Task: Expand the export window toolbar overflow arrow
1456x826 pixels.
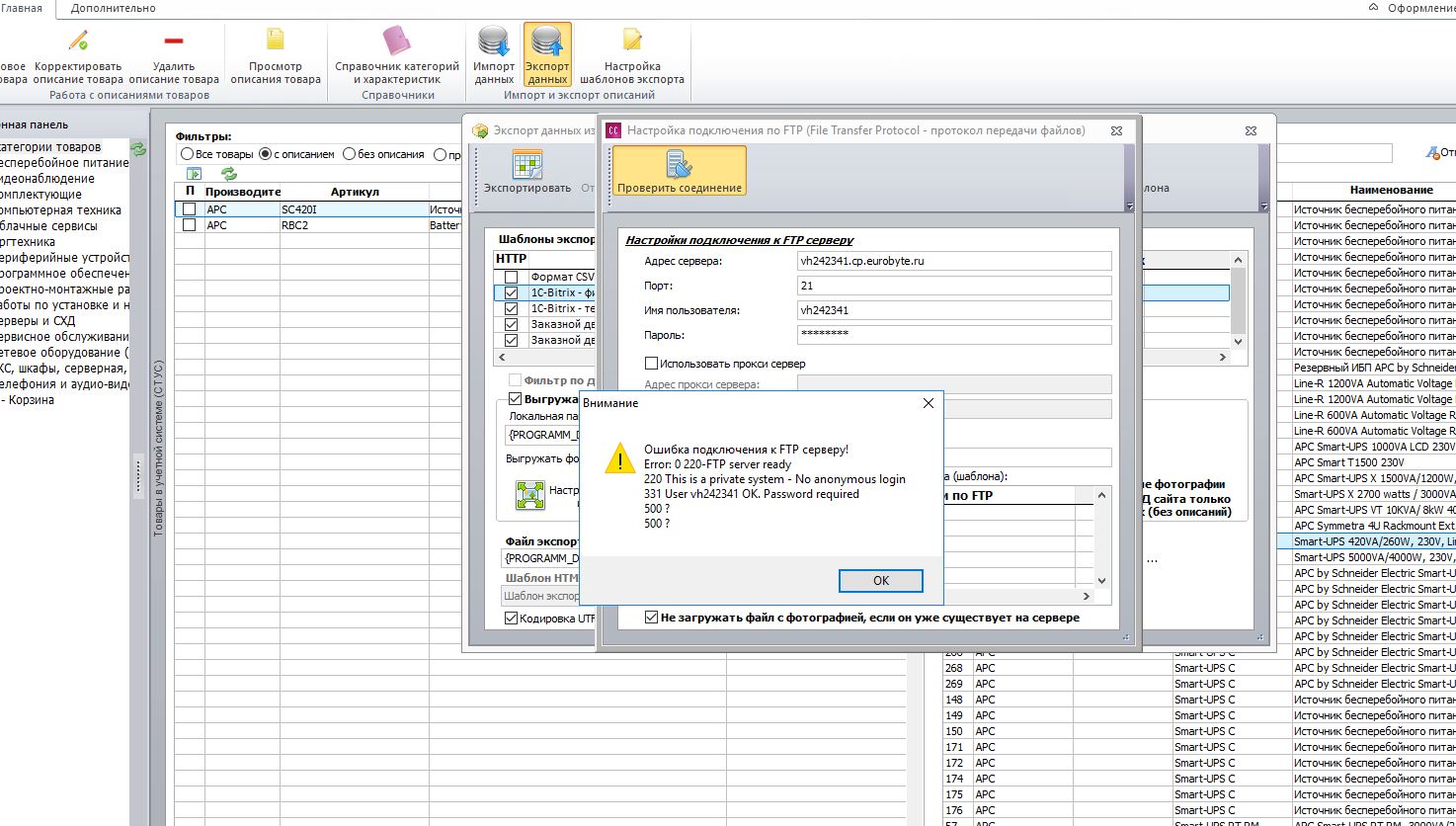Action: pos(1263,206)
